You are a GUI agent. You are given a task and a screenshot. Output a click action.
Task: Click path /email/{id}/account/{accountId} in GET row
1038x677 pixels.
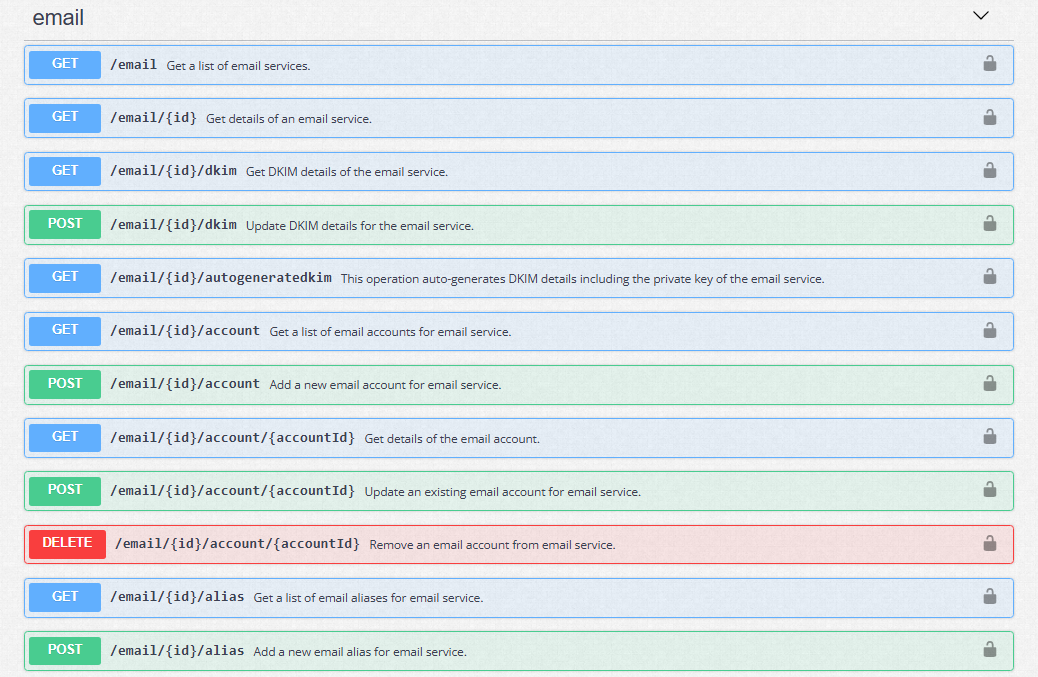(232, 437)
